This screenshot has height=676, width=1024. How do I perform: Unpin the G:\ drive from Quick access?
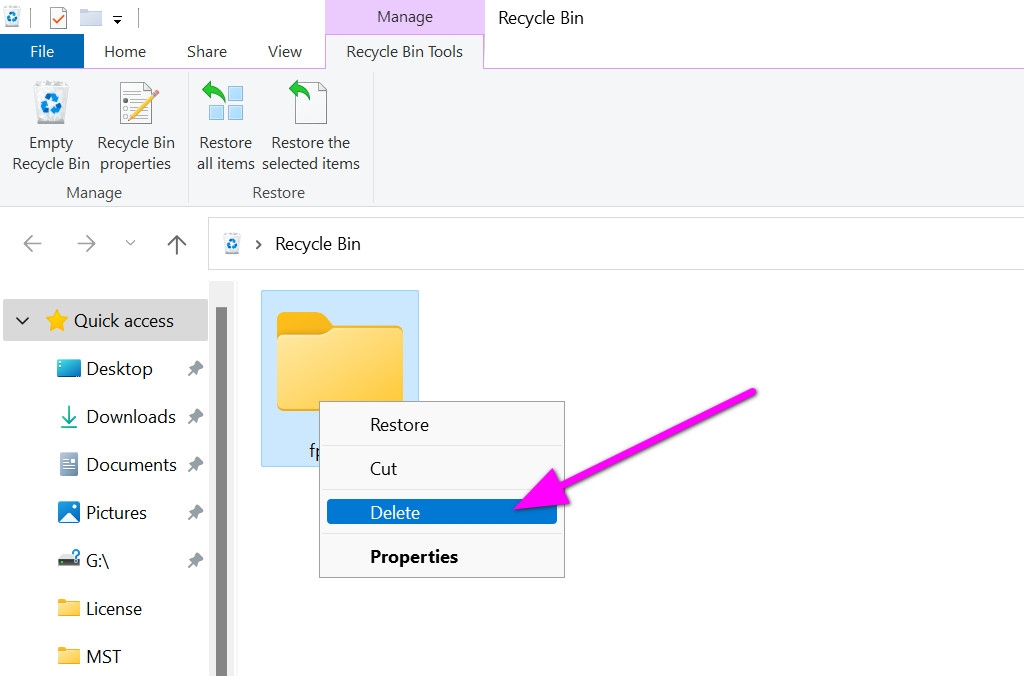tap(196, 561)
